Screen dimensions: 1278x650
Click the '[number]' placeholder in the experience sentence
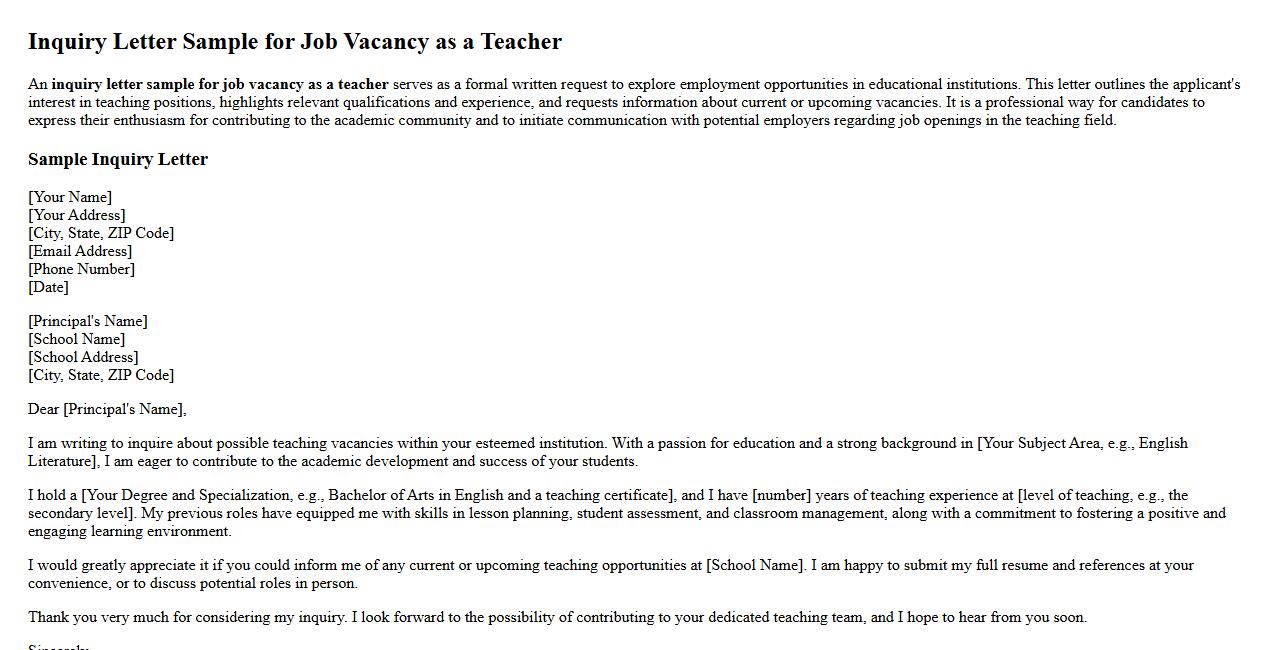[781, 495]
